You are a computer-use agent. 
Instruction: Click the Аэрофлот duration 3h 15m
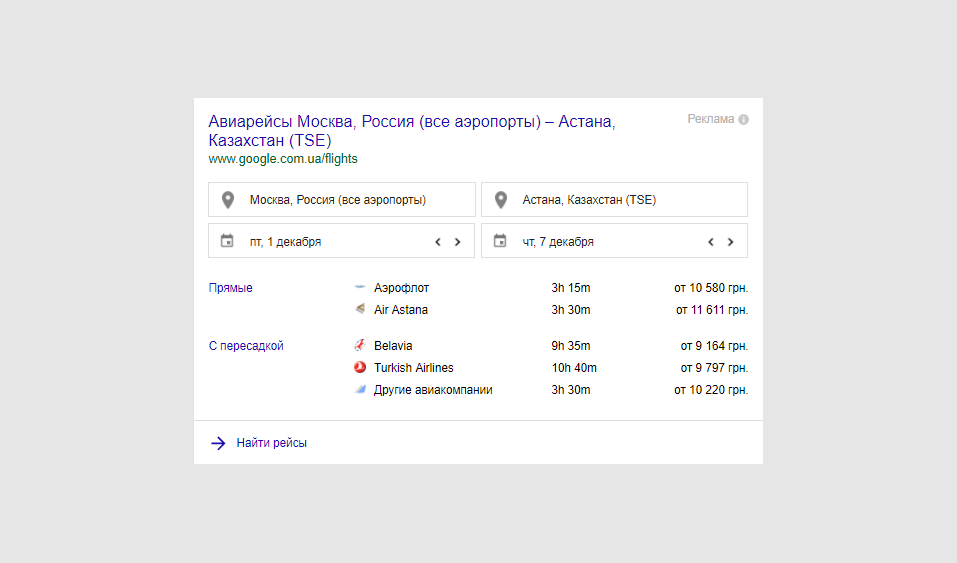571,288
